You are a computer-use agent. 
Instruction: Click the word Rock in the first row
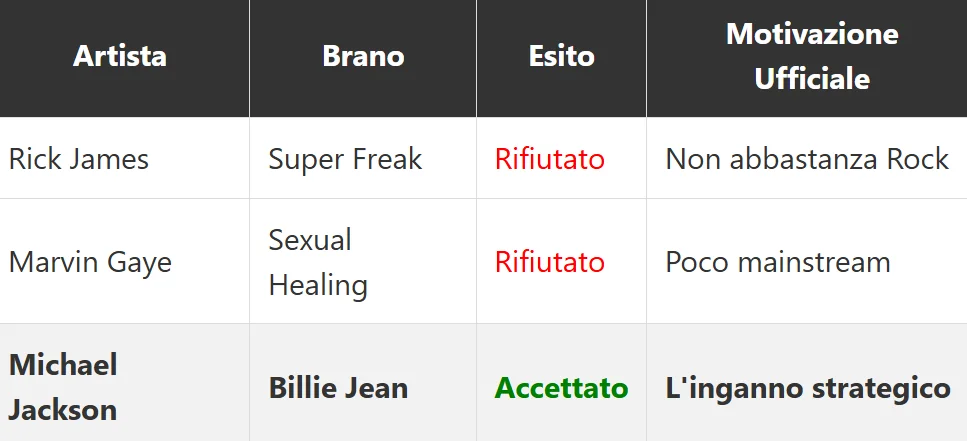[920, 159]
